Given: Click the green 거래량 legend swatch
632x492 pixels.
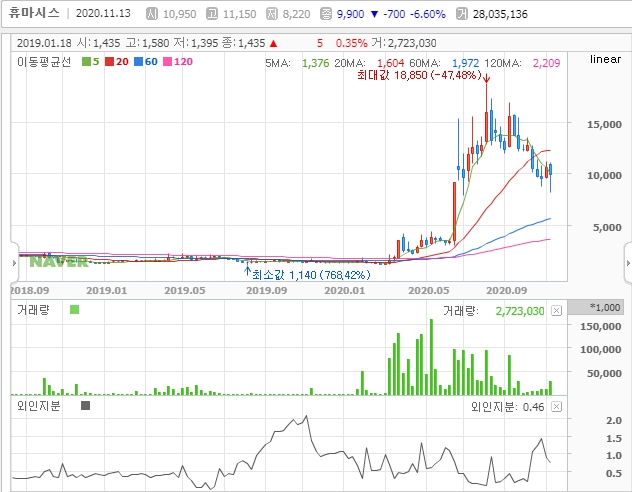Looking at the screenshot, I should tap(74, 309).
